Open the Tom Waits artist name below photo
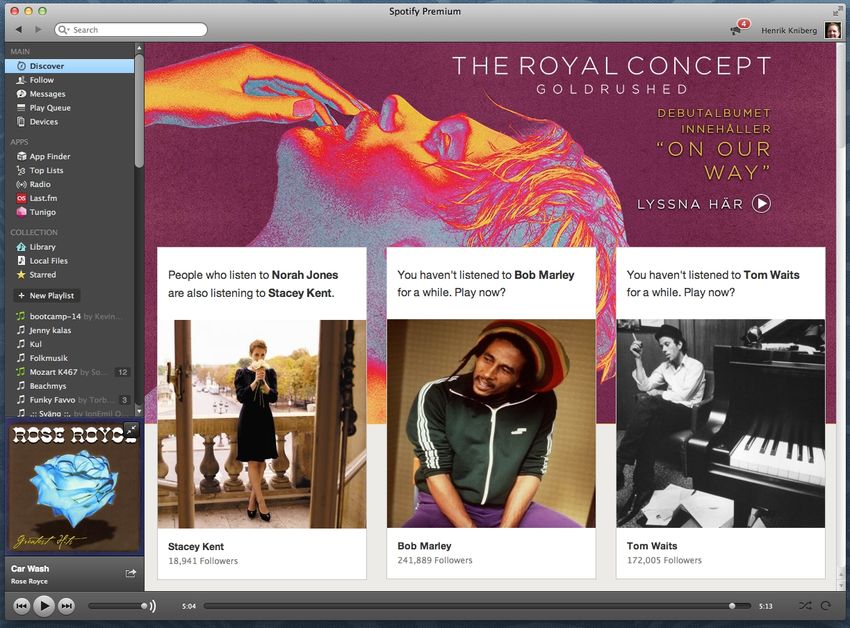The width and height of the screenshot is (850, 628). (652, 546)
